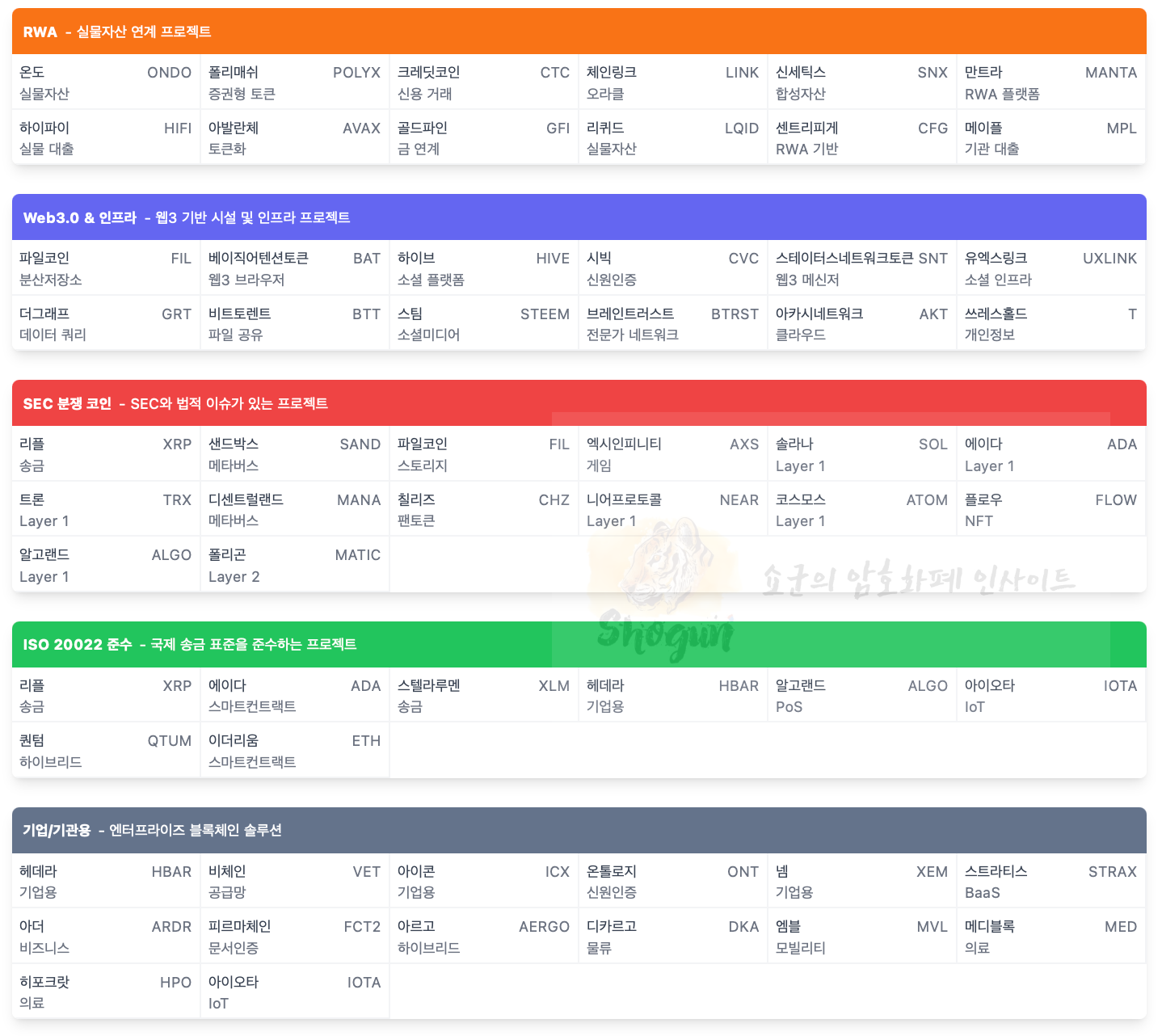Choose the 엑시인피니티 AXS cell
The image size is (1162, 1036).
pyautogui.click(x=673, y=454)
